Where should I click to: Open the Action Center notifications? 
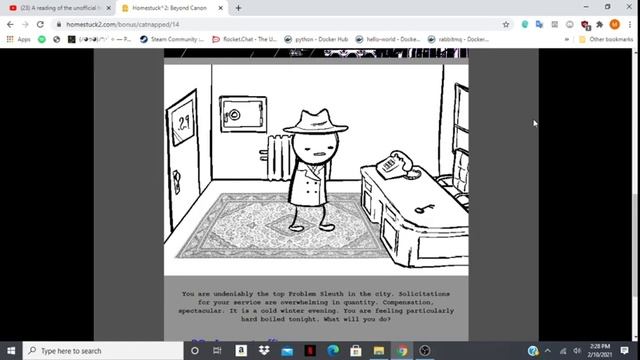624,351
